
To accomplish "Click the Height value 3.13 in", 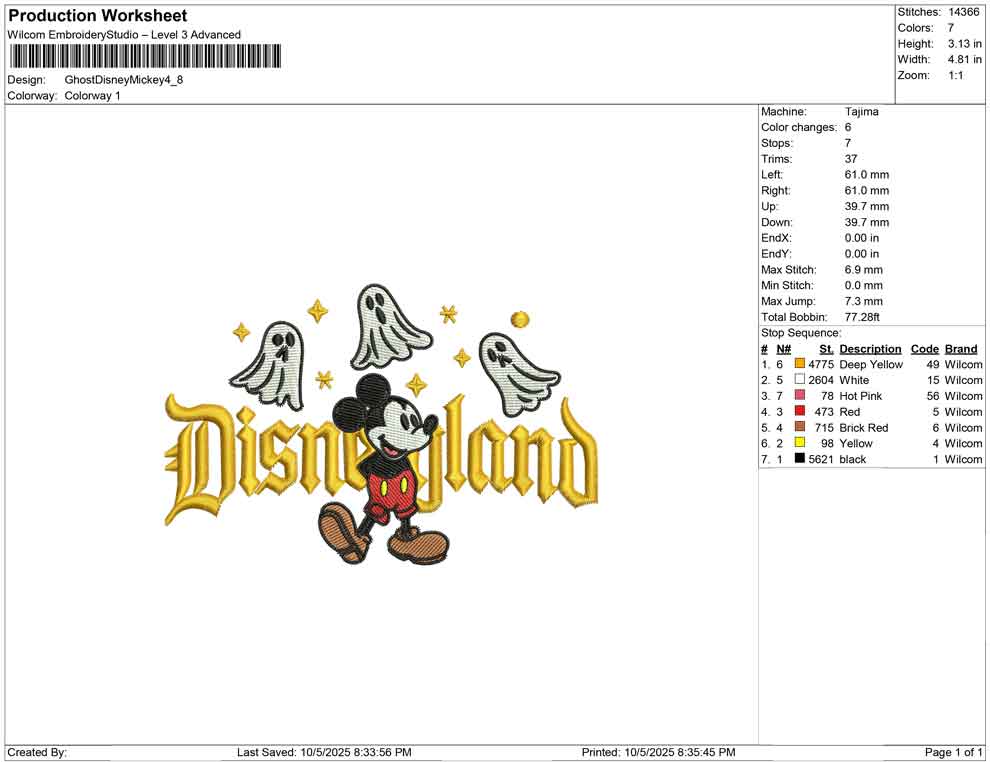I will (x=964, y=44).
